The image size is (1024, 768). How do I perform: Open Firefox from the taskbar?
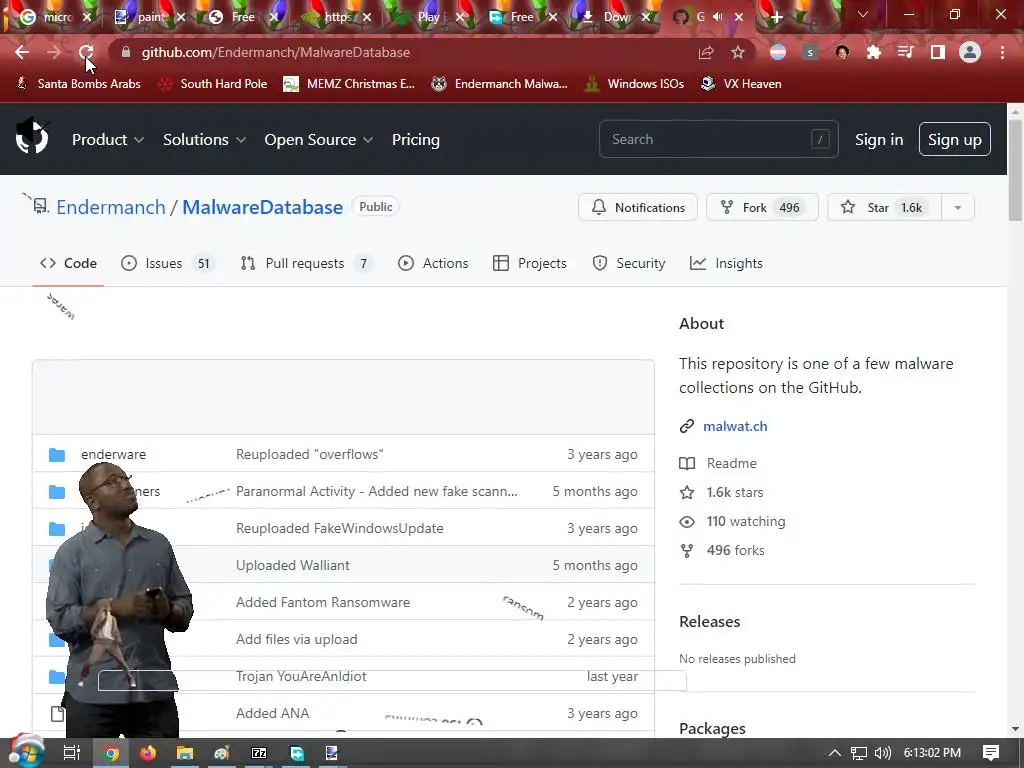148,753
